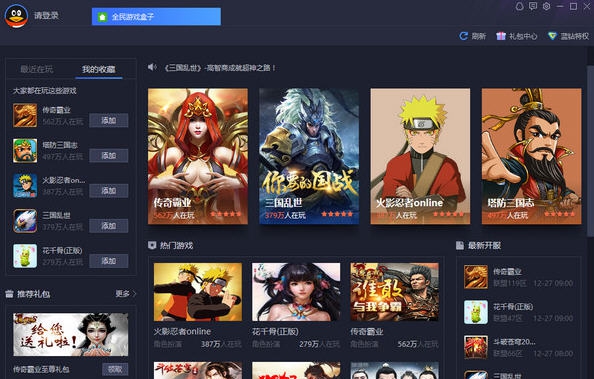
Task: Open 花千骨(正版) thumbnail under 热门游戏
Action: pos(296,292)
